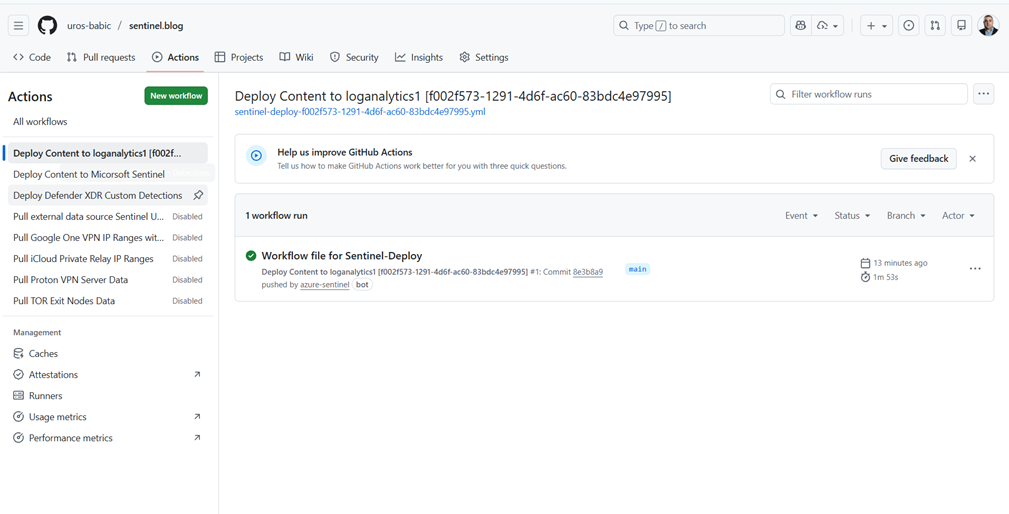
Task: Dismiss the feedback banner
Action: (x=972, y=159)
